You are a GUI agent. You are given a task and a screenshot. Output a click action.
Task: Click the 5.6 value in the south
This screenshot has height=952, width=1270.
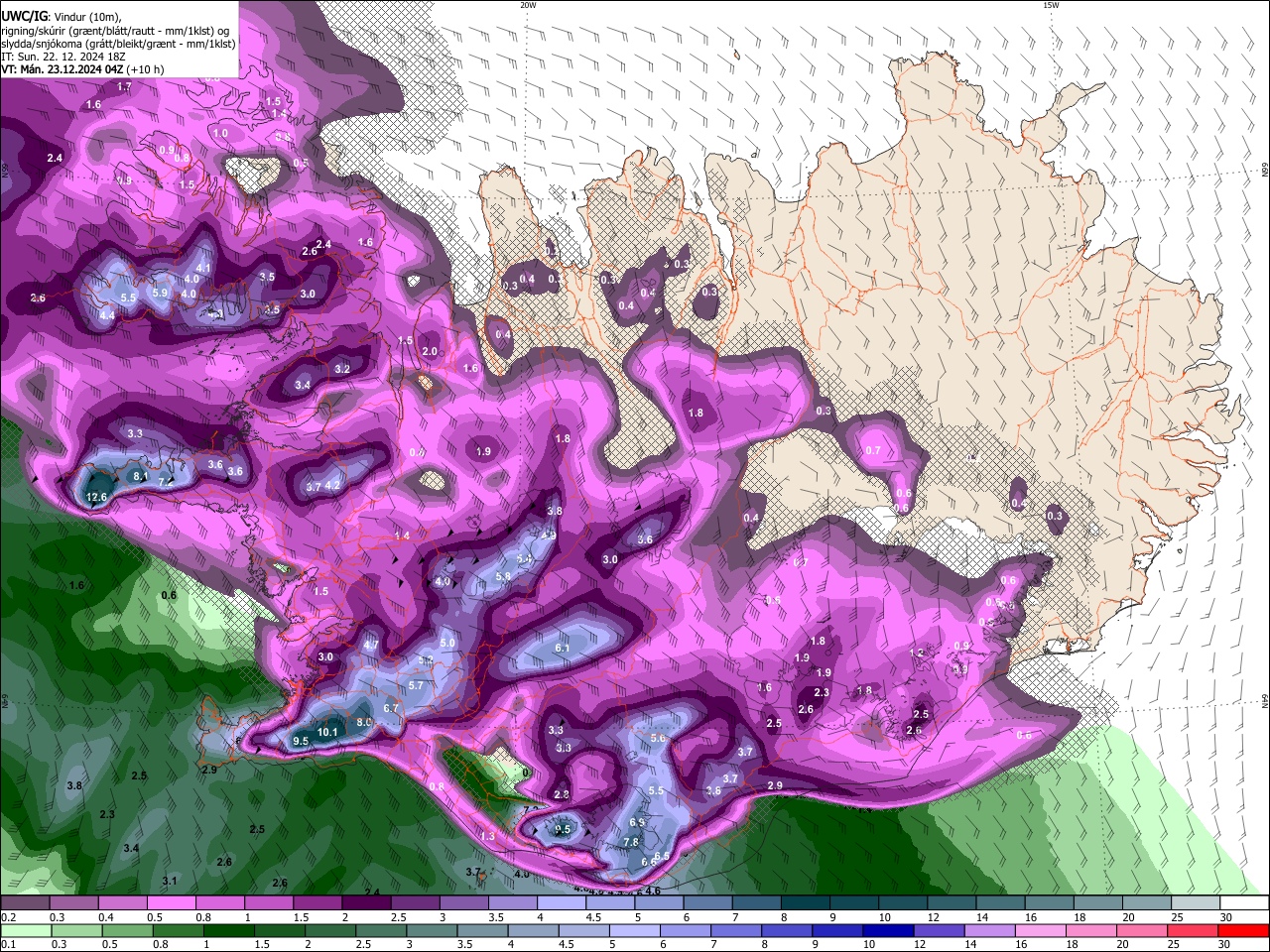pos(657,739)
